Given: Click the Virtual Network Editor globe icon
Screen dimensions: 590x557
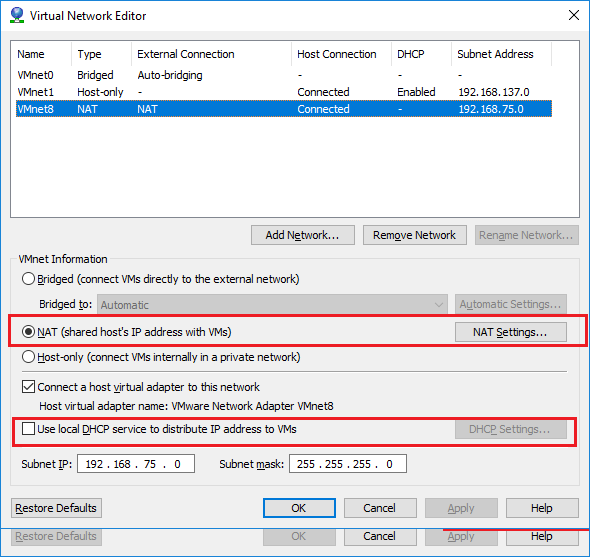Looking at the screenshot, I should pos(17,15).
